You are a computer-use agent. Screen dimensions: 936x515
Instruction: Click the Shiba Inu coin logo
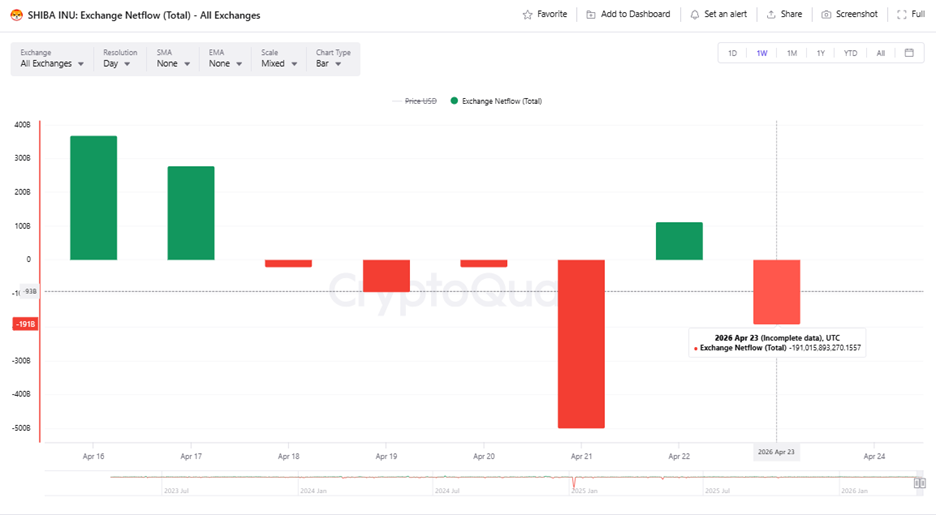17,16
